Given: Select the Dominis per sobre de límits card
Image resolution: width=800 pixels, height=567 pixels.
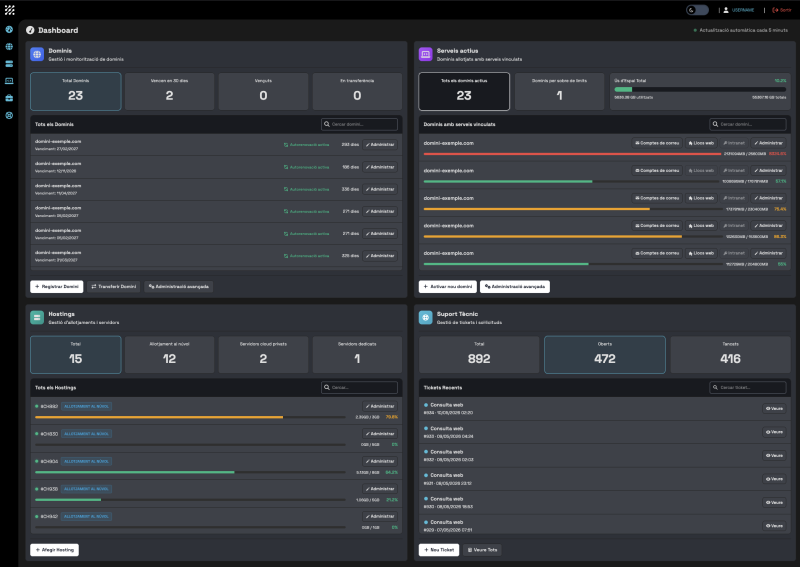Looking at the screenshot, I should [560, 91].
